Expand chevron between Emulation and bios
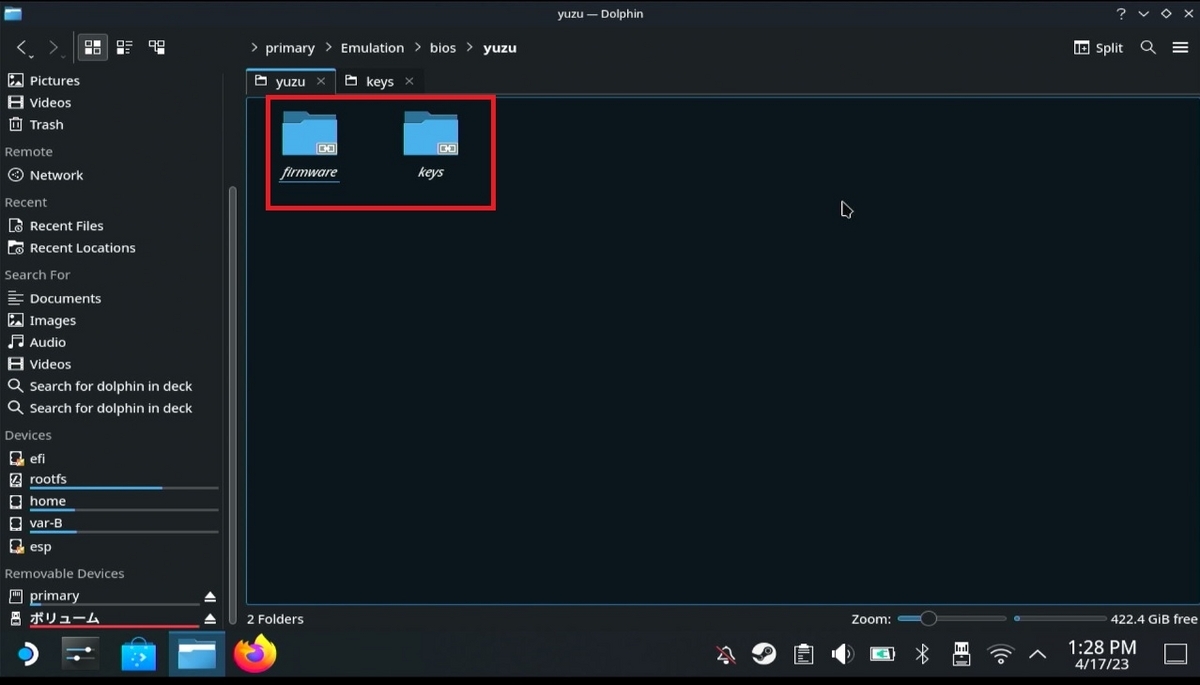The height and width of the screenshot is (685, 1200). point(417,48)
